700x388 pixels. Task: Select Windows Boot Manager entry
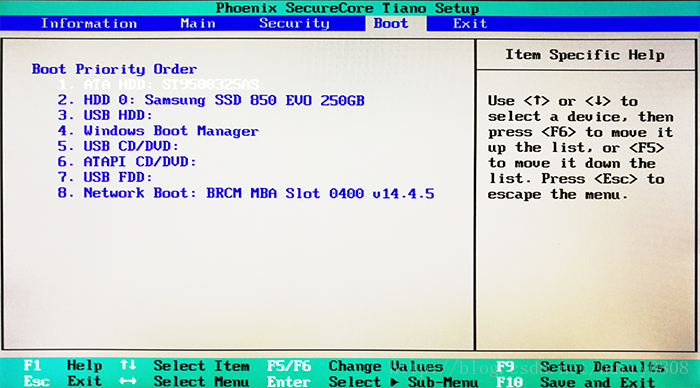click(x=158, y=131)
